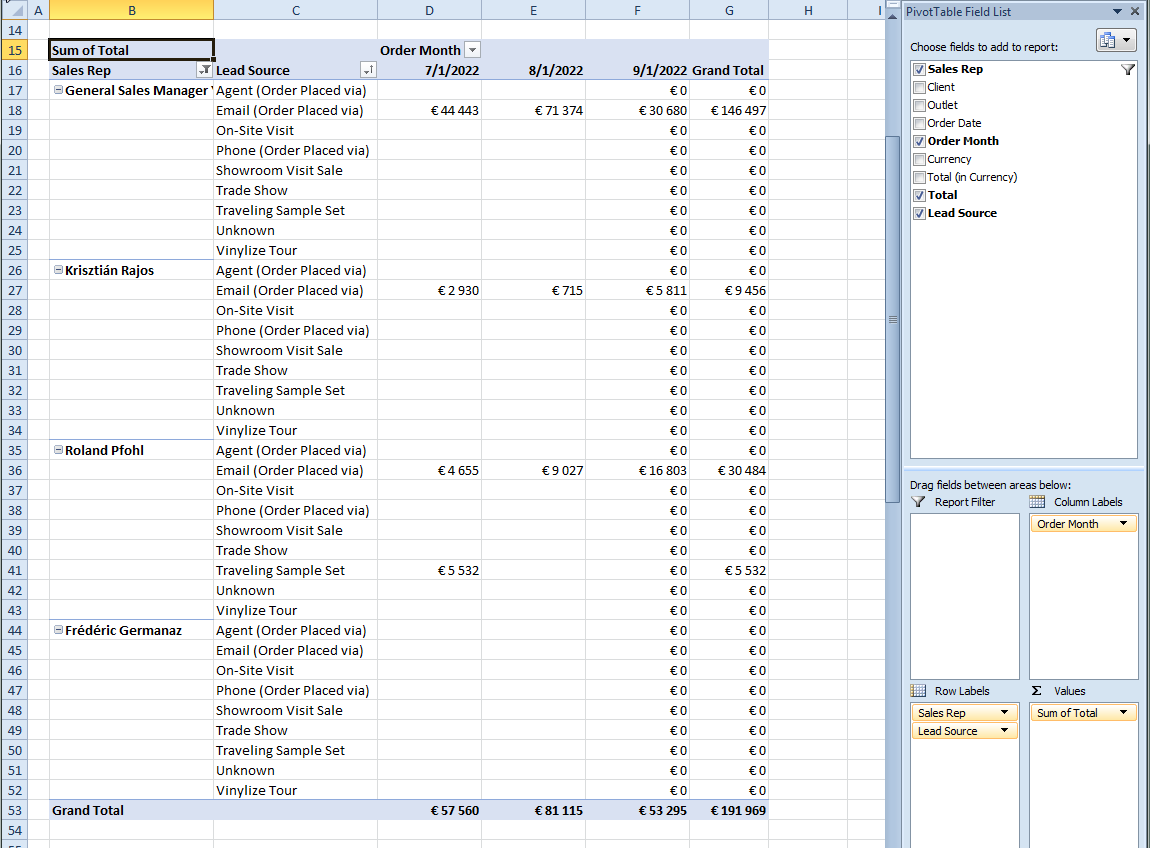
Task: Select the Grand Total cell € 191 969
Action: point(729,810)
